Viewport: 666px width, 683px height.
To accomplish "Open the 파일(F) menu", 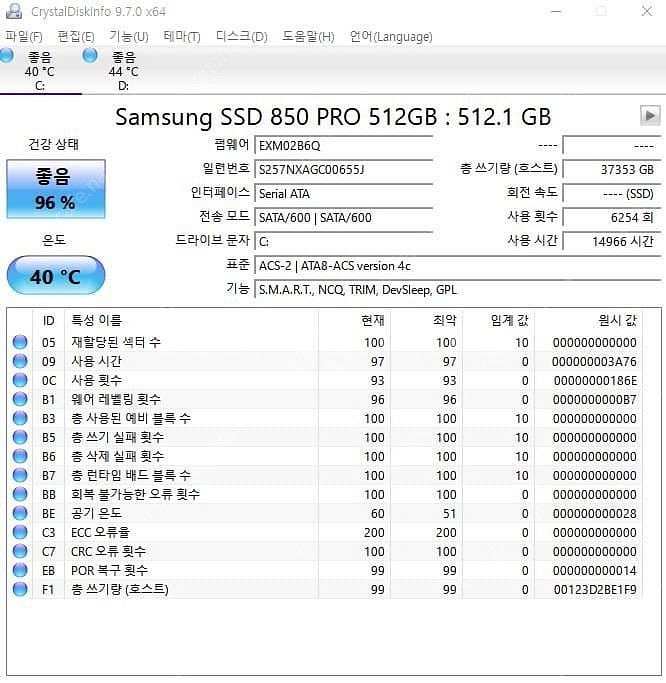I will 24,37.
